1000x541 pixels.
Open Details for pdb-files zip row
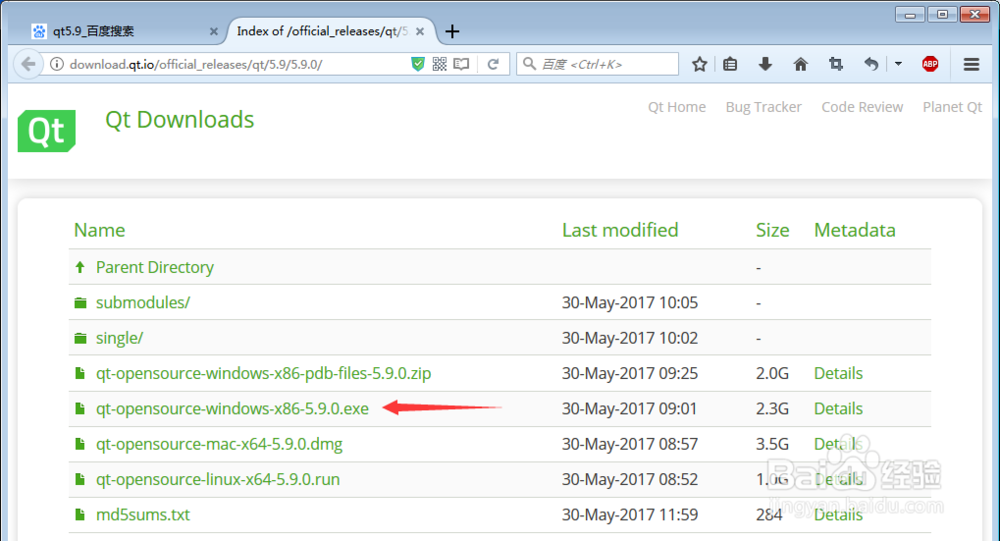(838, 373)
